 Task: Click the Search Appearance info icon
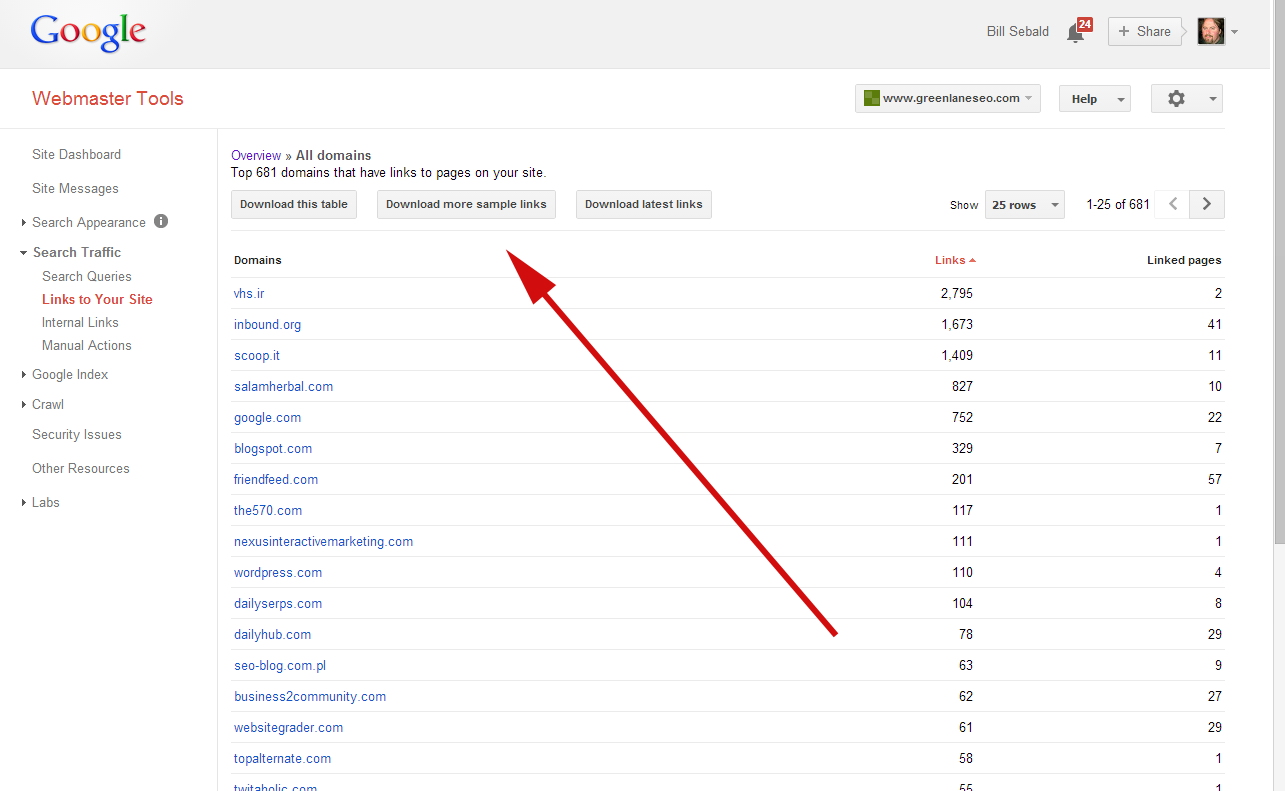[161, 222]
